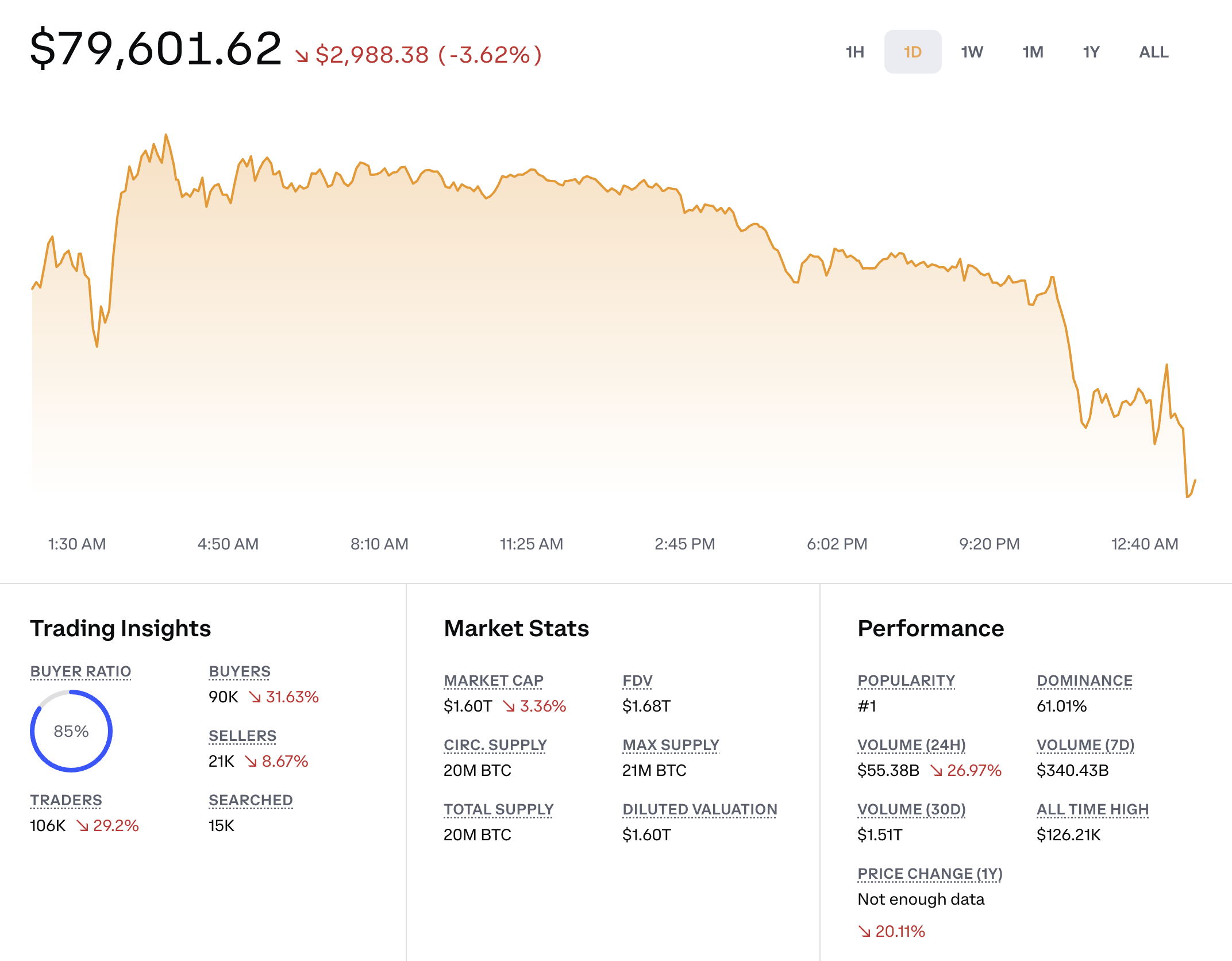Click the down arrow beside market cap 3.36%
The width and height of the screenshot is (1232, 961).
tap(509, 706)
